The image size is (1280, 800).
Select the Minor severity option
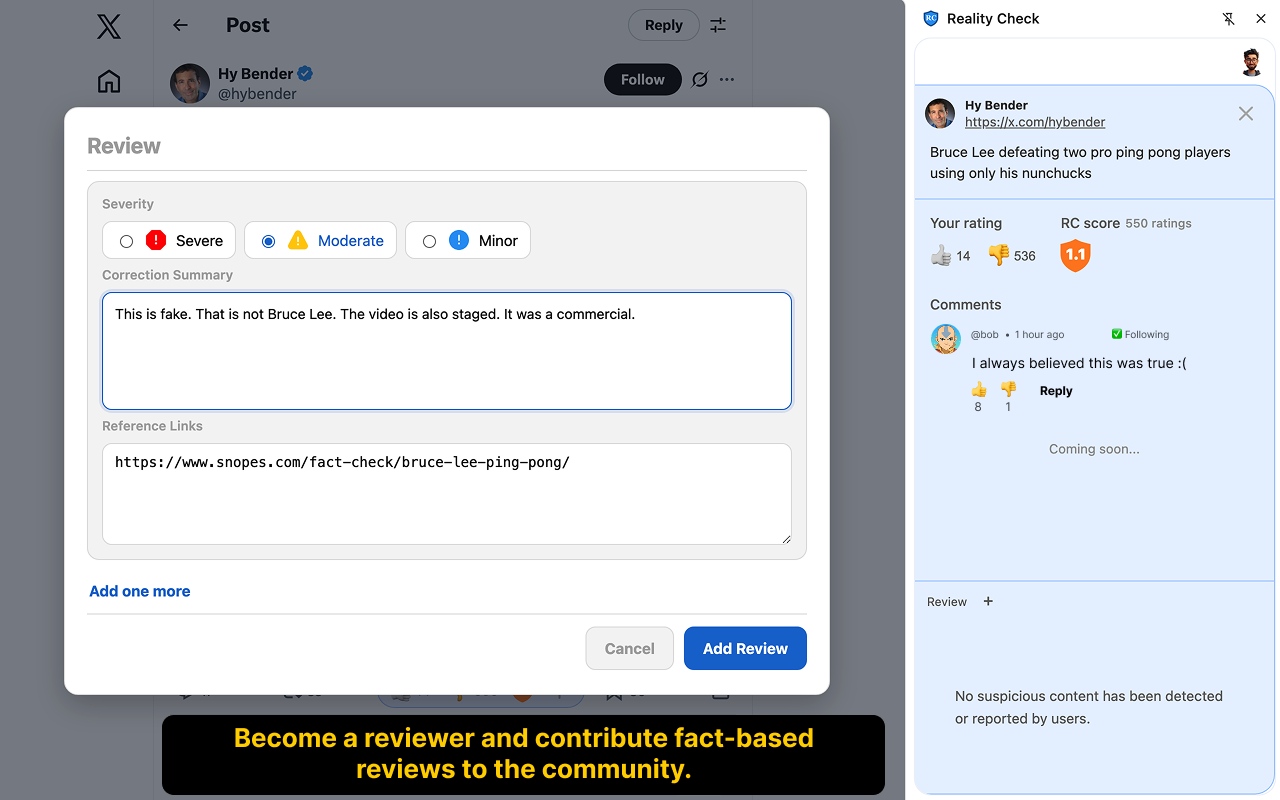tap(430, 240)
